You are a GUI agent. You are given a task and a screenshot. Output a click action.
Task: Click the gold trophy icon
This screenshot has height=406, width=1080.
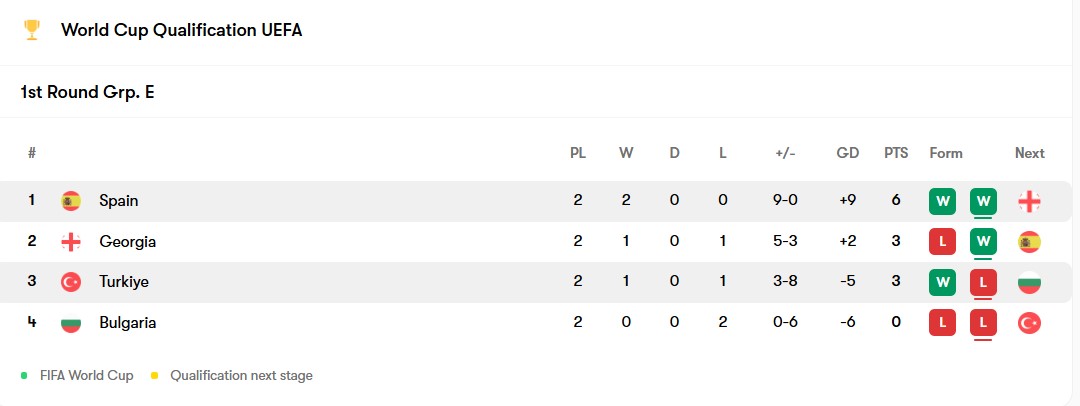[x=31, y=30]
